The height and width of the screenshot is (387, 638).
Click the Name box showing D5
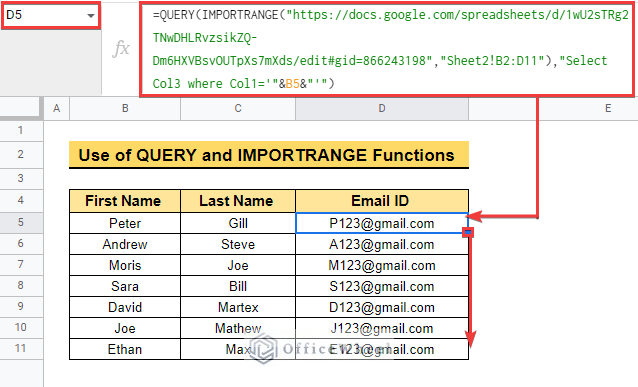click(x=51, y=15)
